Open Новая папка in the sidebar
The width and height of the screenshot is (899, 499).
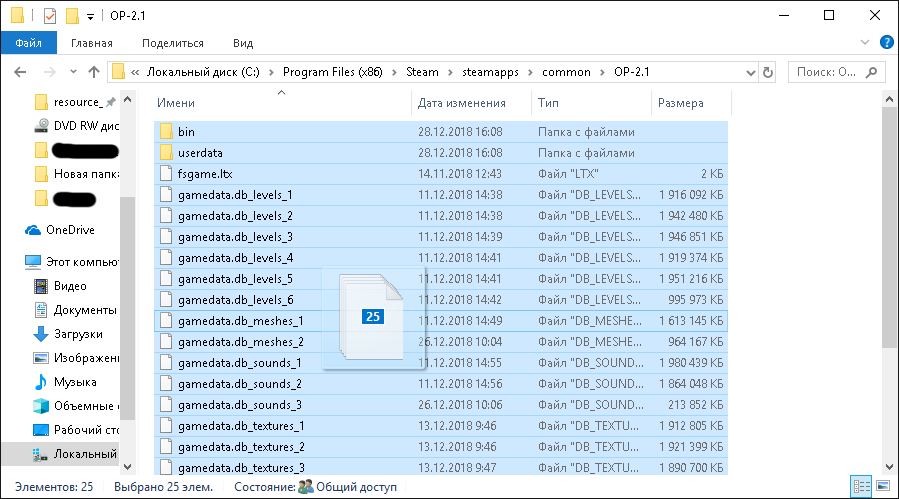(76, 174)
